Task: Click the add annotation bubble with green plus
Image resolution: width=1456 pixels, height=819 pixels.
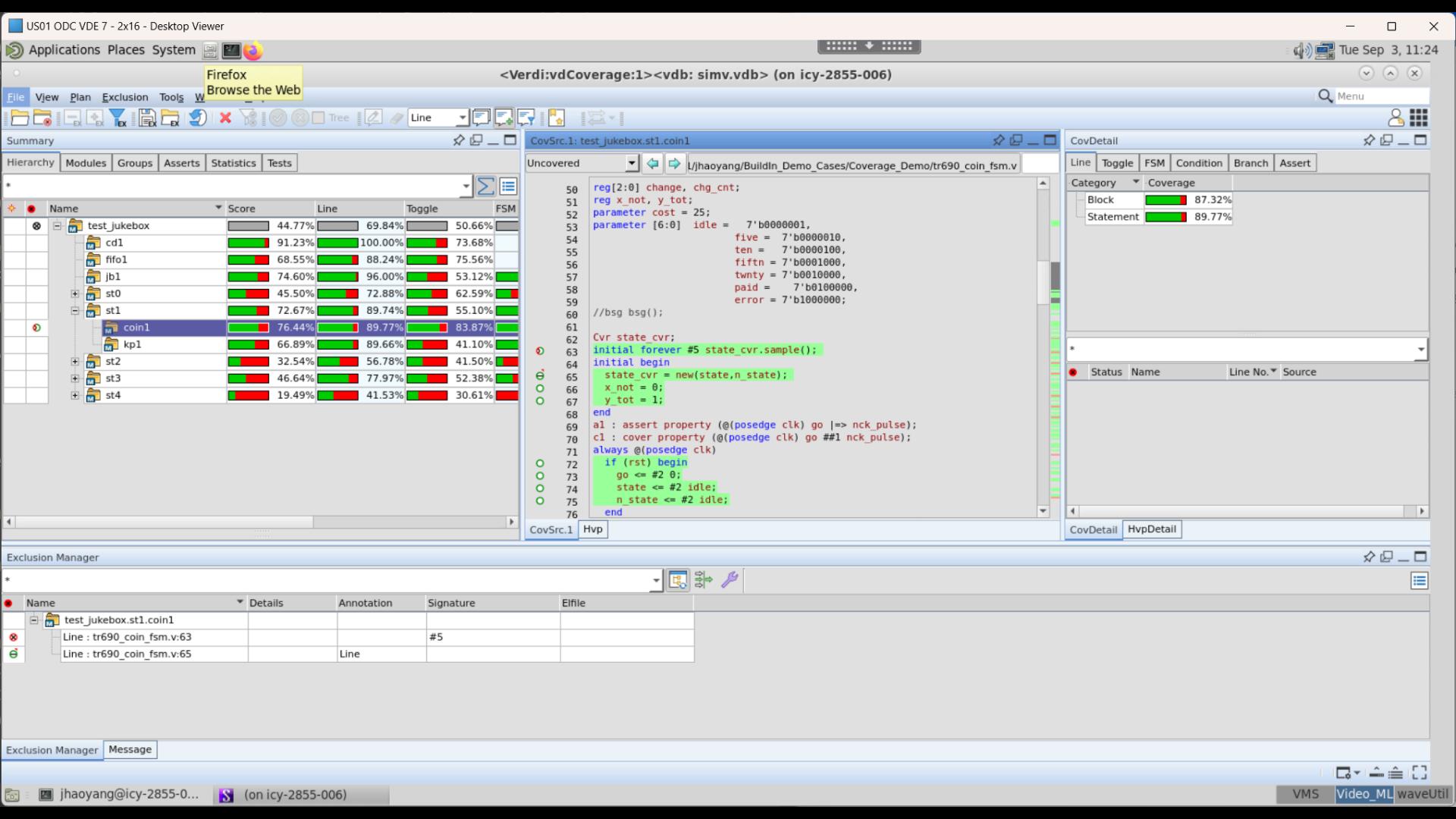Action: (x=504, y=118)
